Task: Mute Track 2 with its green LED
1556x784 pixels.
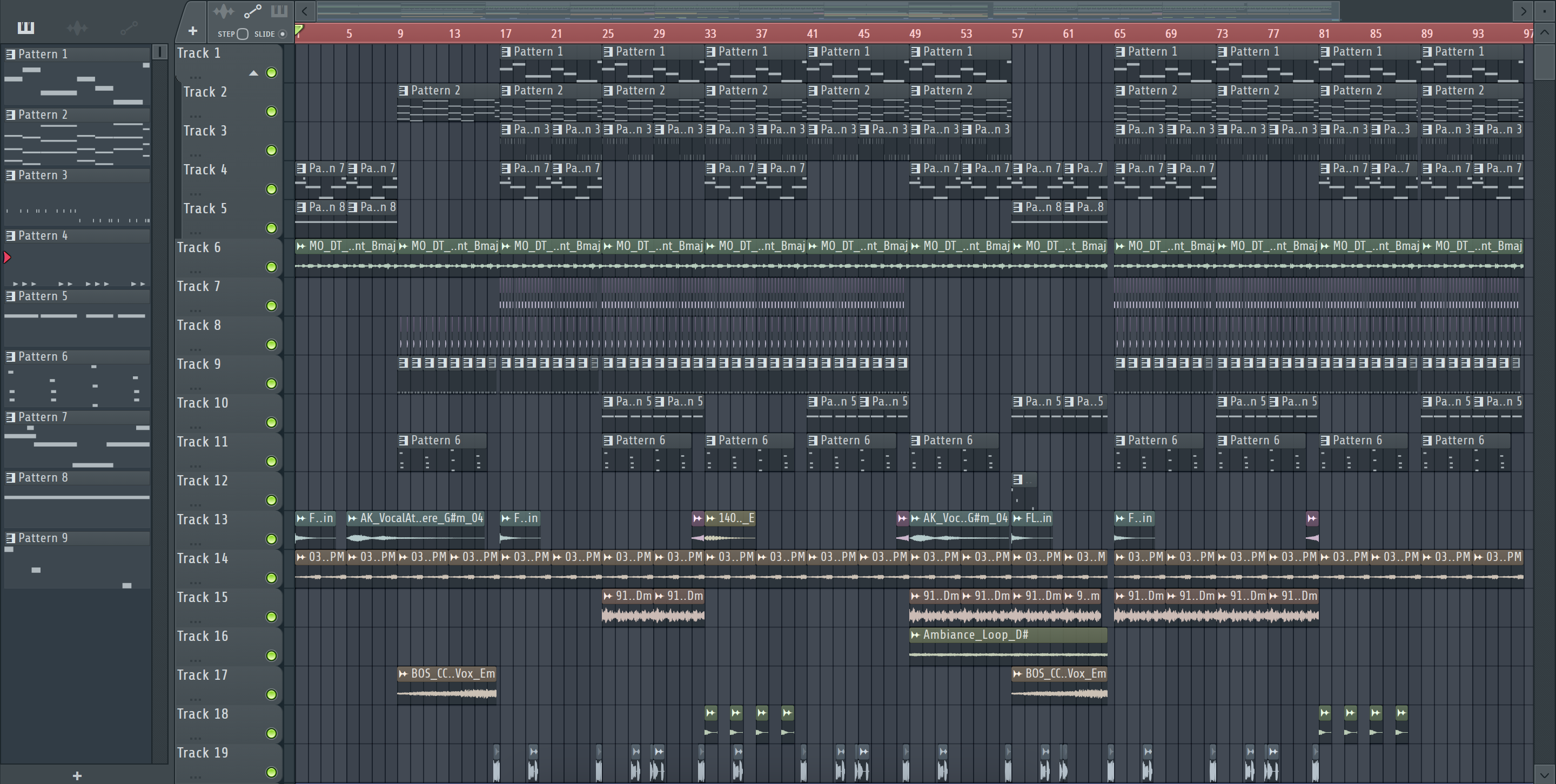Action: coord(271,112)
